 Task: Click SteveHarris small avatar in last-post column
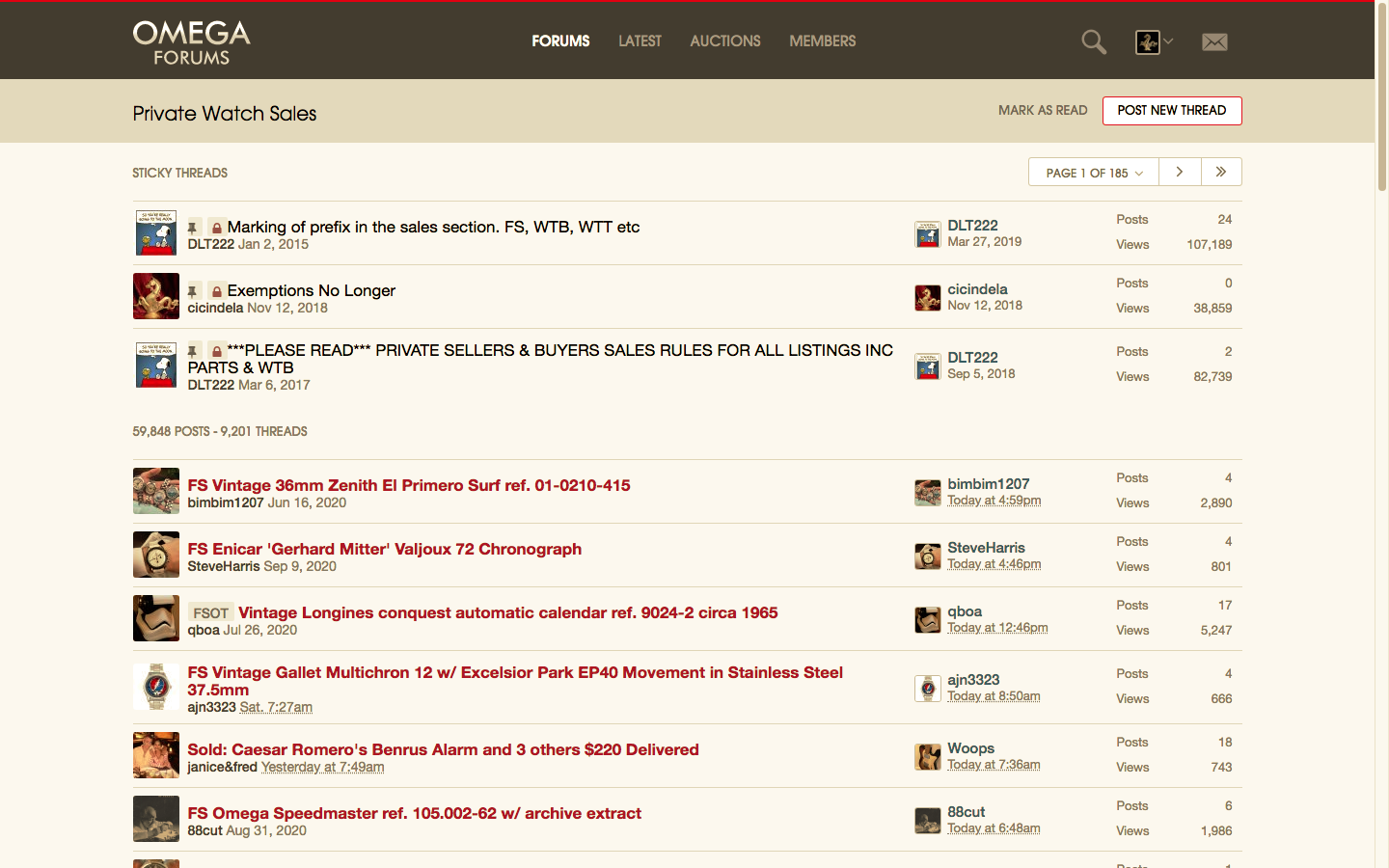(927, 556)
